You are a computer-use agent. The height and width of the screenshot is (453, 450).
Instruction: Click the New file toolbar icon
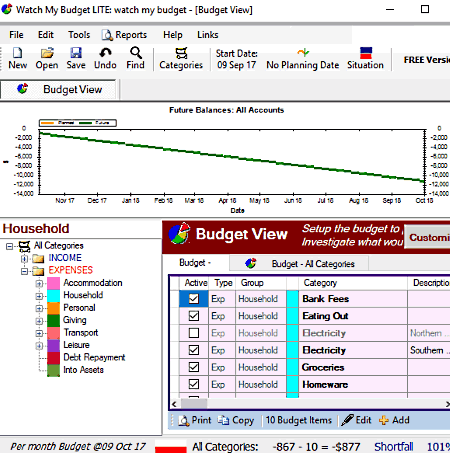[17, 53]
